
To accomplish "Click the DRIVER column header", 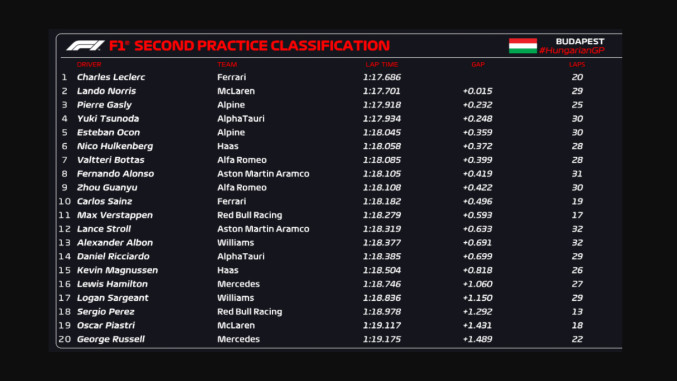I will click(89, 64).
